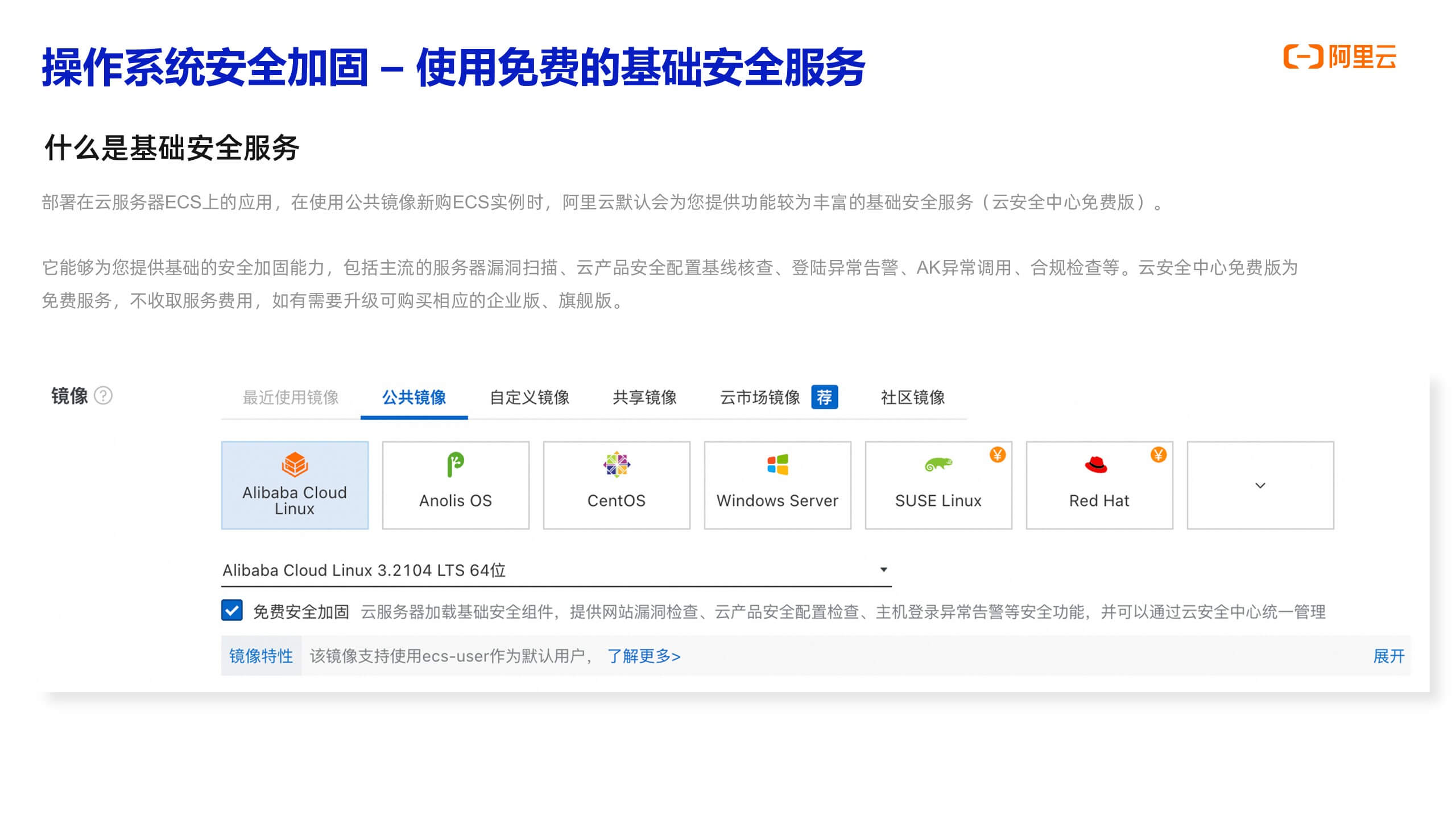Switch to the 最近使用镜像 tab

click(x=291, y=397)
